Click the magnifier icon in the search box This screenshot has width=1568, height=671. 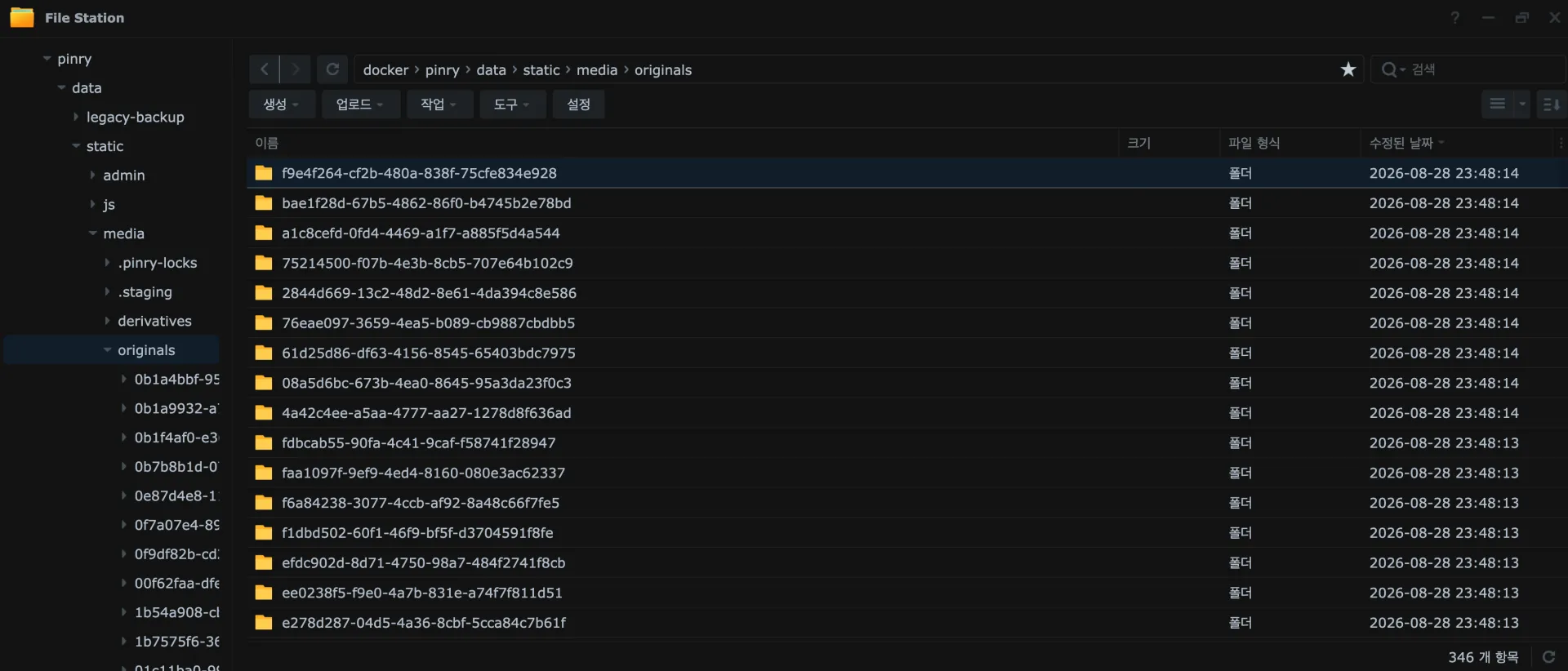(x=1388, y=69)
